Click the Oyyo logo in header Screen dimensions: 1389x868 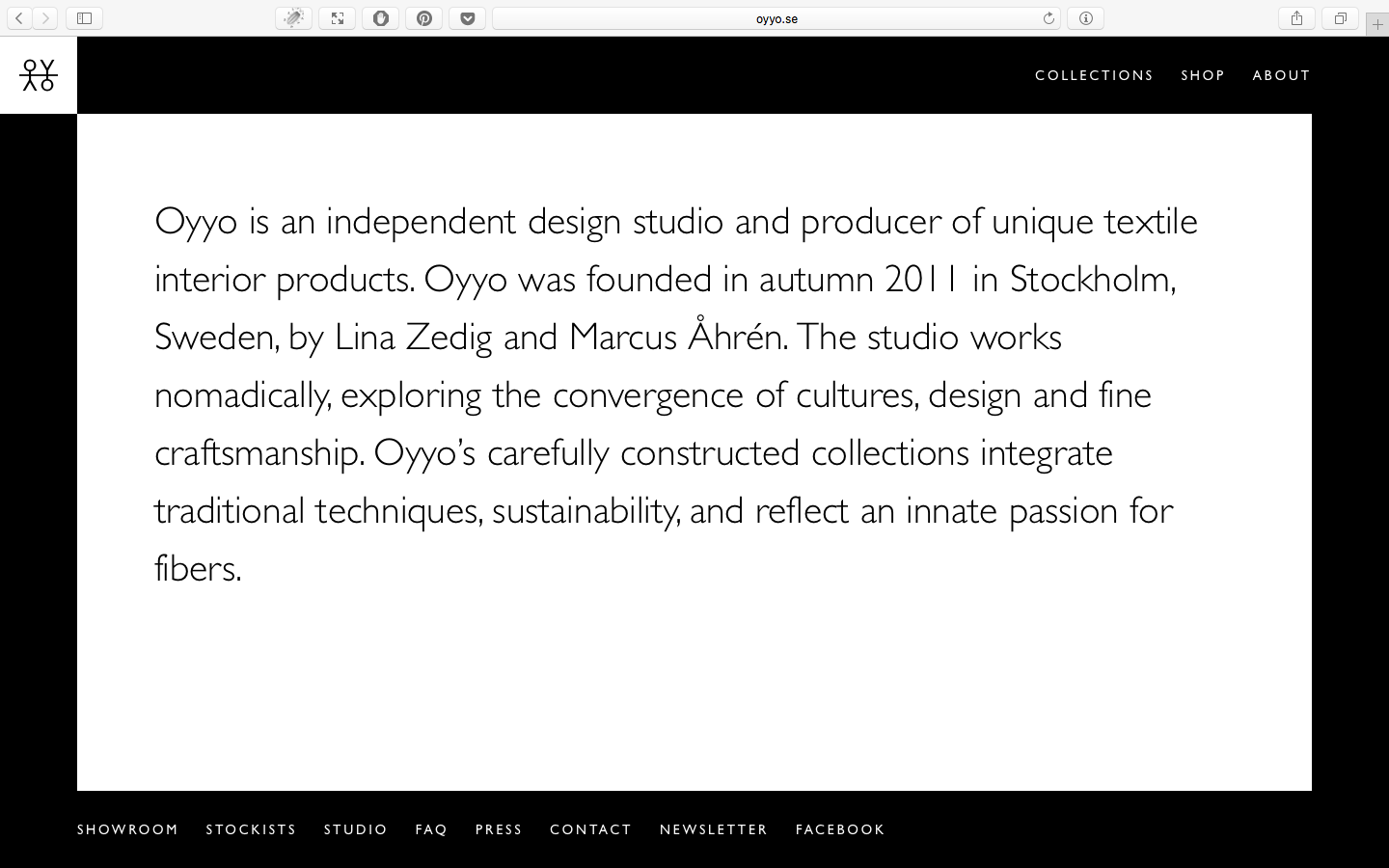39,75
